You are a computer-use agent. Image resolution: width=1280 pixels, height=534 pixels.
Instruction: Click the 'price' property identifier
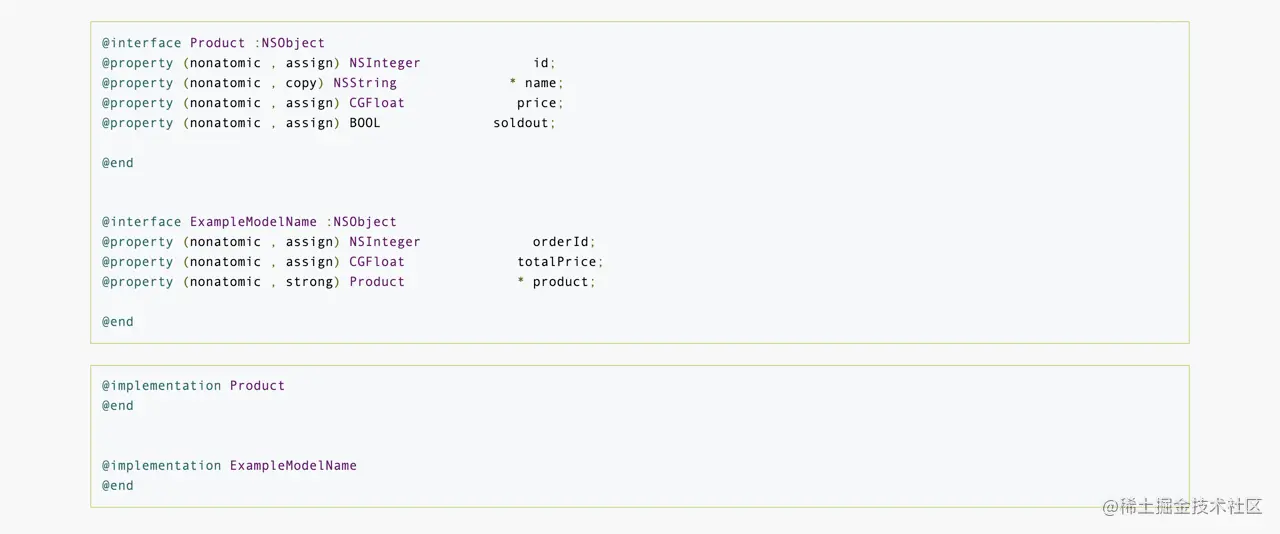click(538, 103)
